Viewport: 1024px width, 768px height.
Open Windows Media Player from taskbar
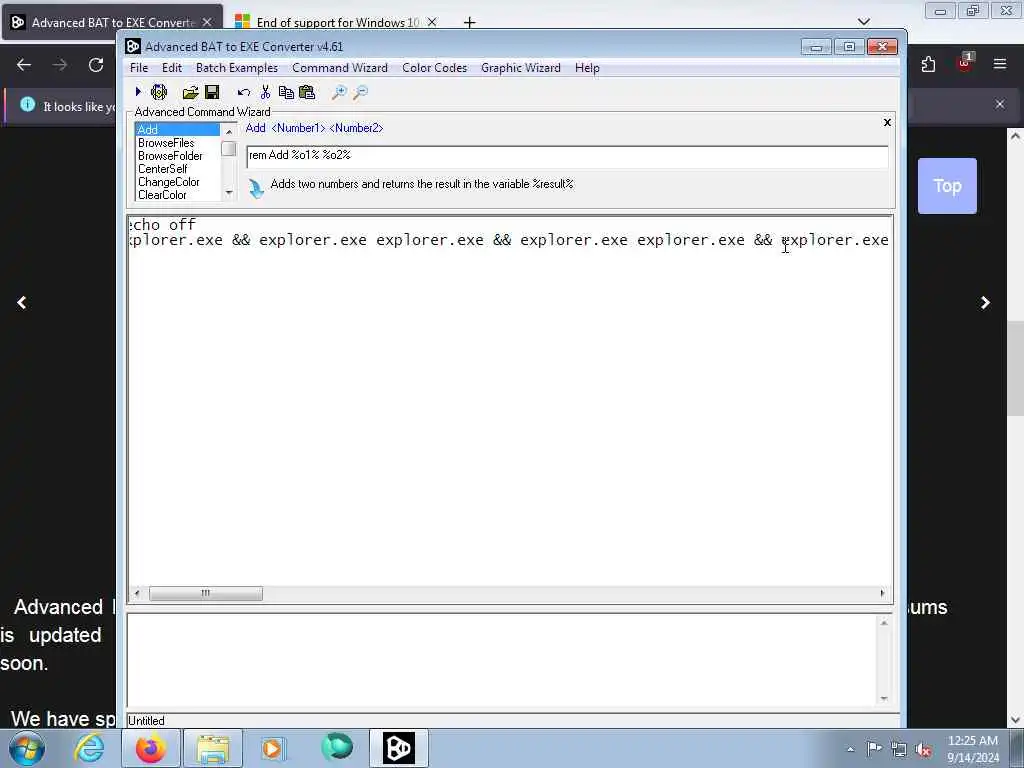click(x=272, y=748)
